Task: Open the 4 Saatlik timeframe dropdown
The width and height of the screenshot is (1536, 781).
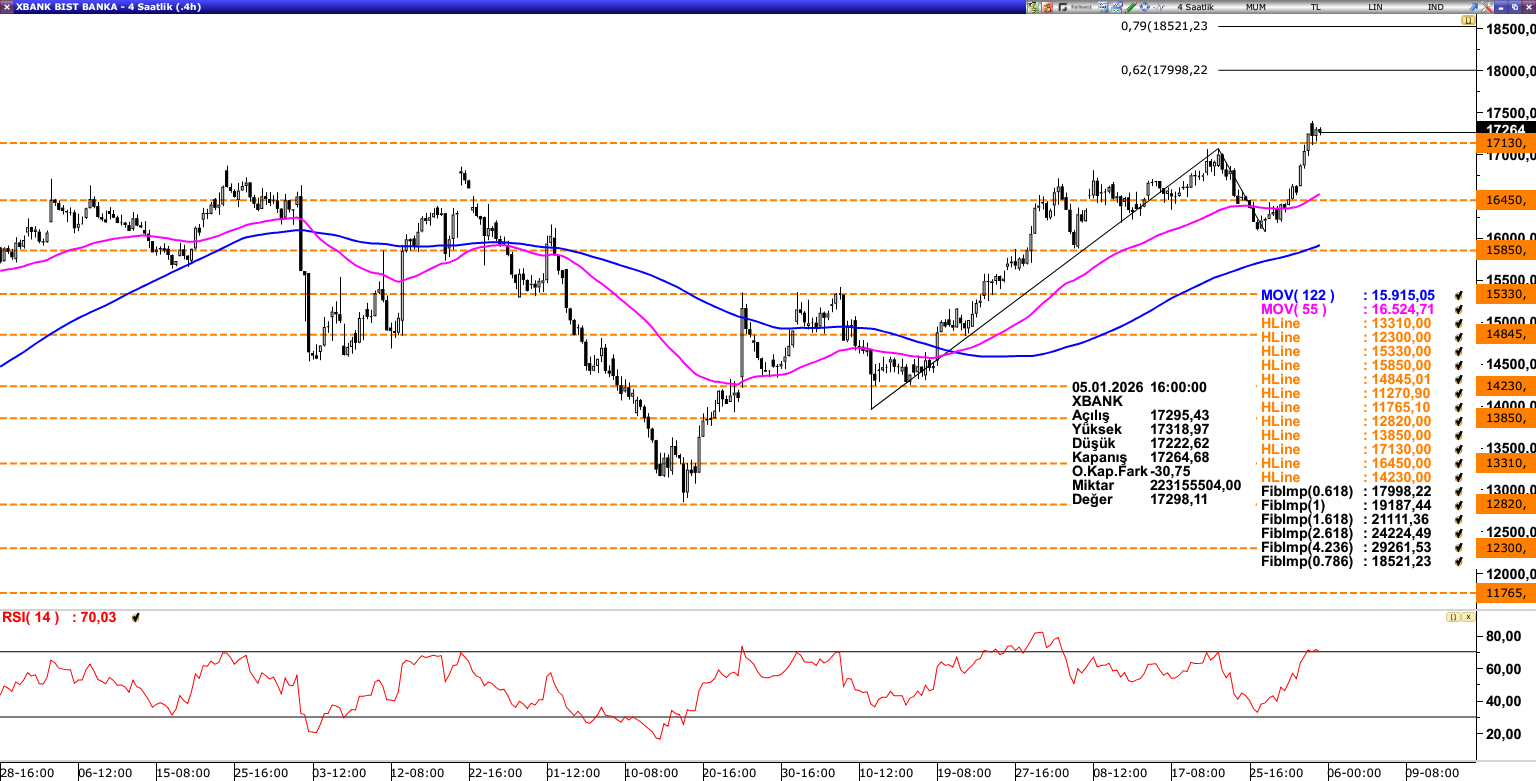Action: click(x=1194, y=7)
